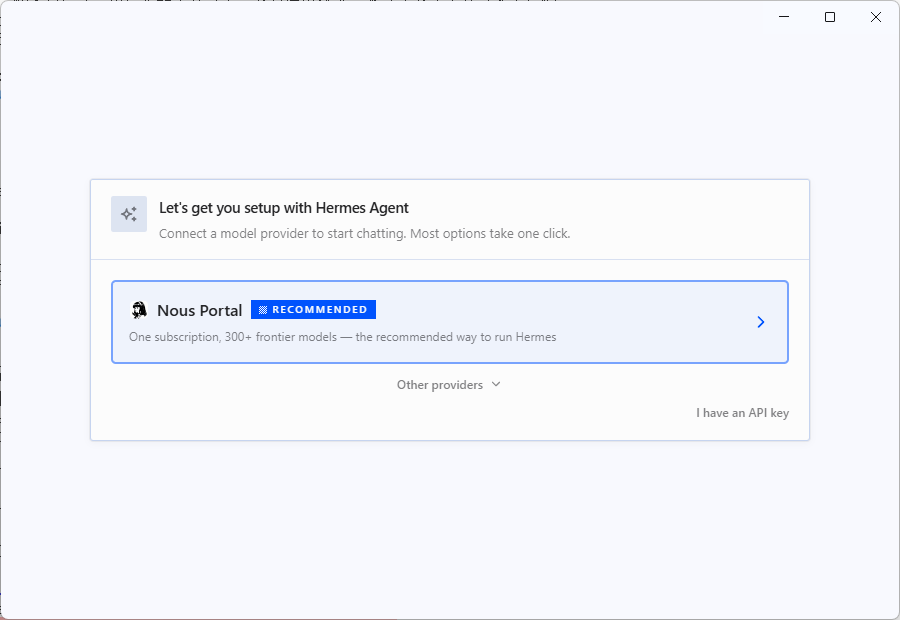Click the right chevron on Nous Portal card
Image resolution: width=900 pixels, height=620 pixels.
[761, 322]
